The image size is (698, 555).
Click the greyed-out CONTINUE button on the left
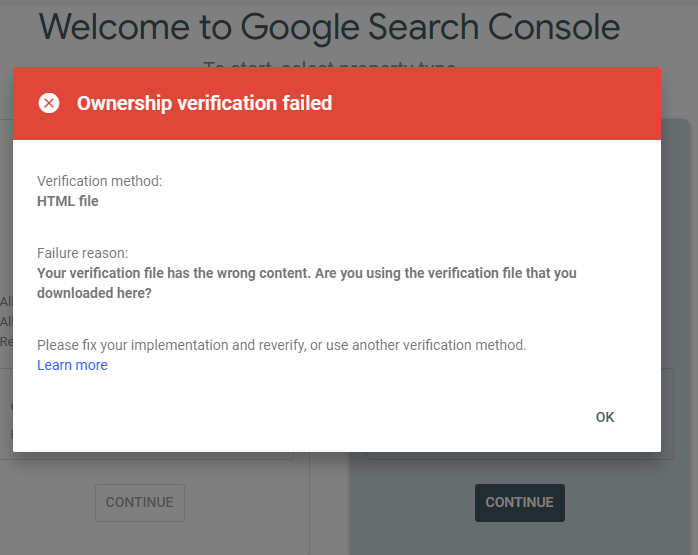[139, 502]
